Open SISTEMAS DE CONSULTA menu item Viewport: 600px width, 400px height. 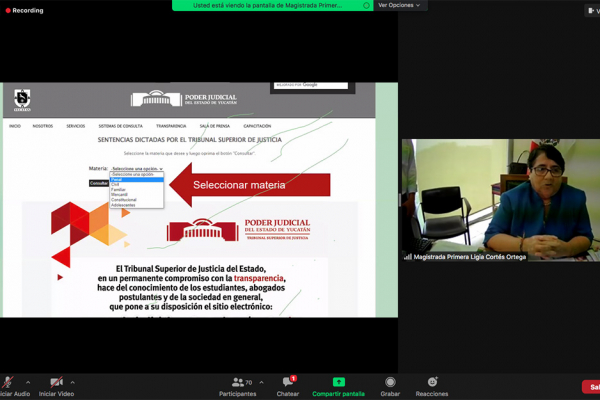click(121, 126)
